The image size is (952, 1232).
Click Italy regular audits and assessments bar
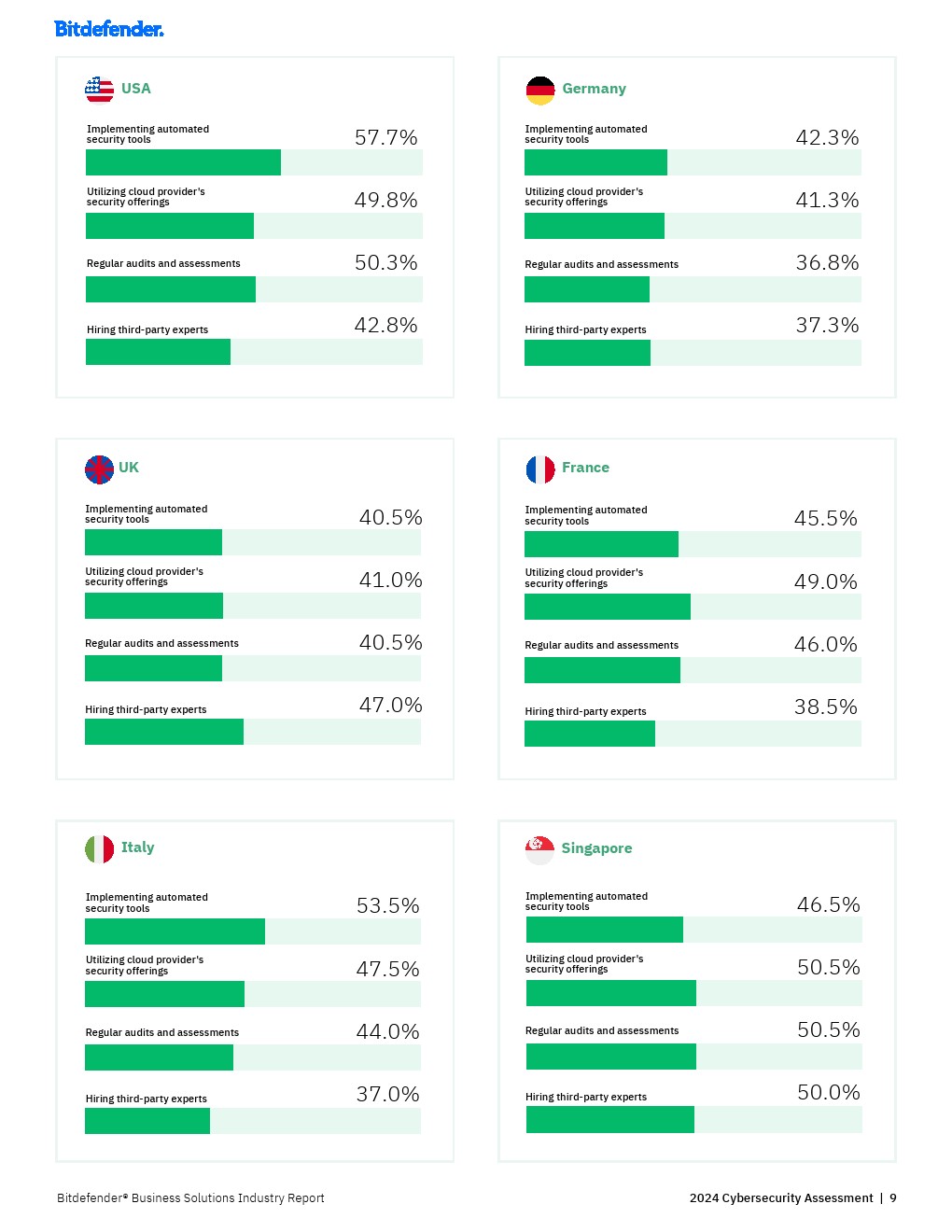[159, 1057]
